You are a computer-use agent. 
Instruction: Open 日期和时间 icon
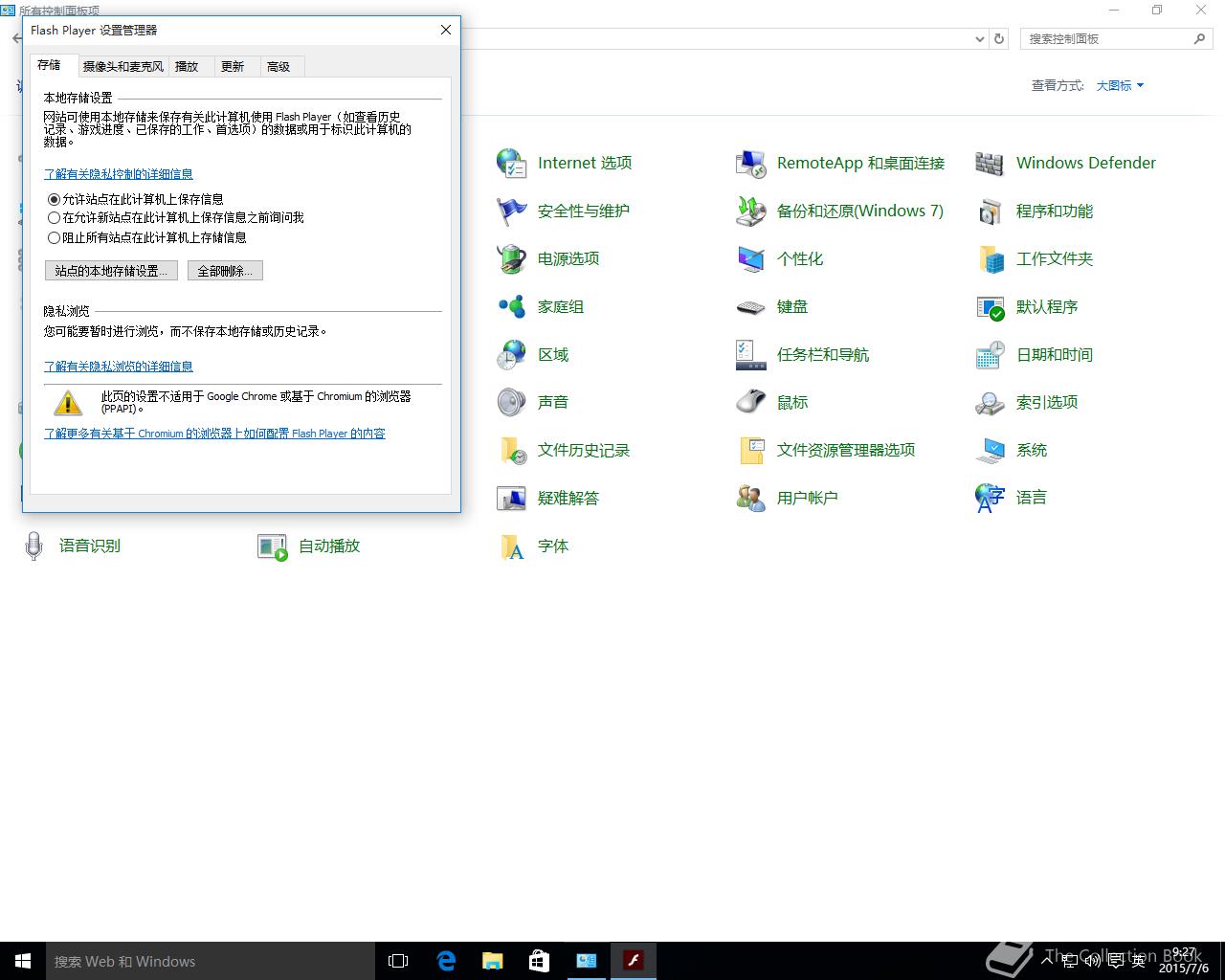(990, 354)
